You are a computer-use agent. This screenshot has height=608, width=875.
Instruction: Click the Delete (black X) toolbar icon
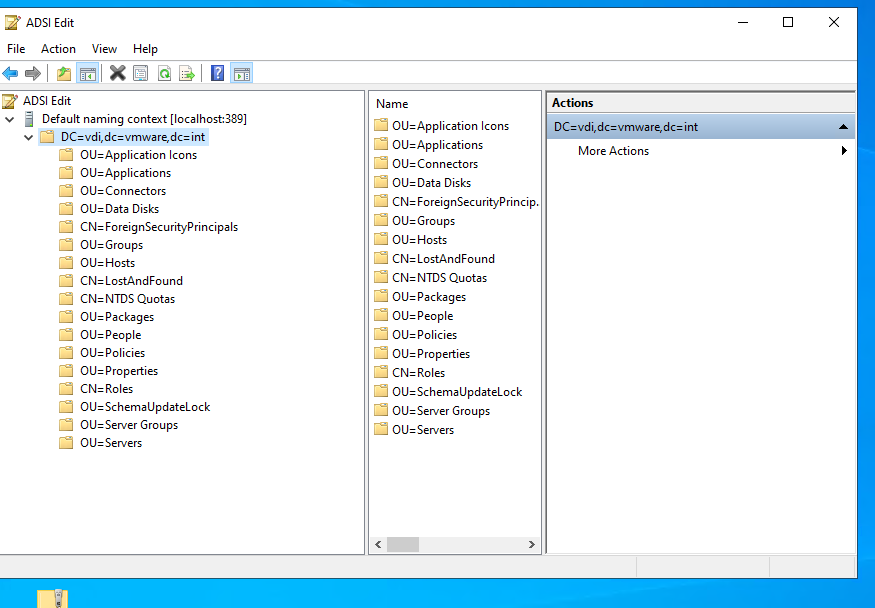point(117,73)
